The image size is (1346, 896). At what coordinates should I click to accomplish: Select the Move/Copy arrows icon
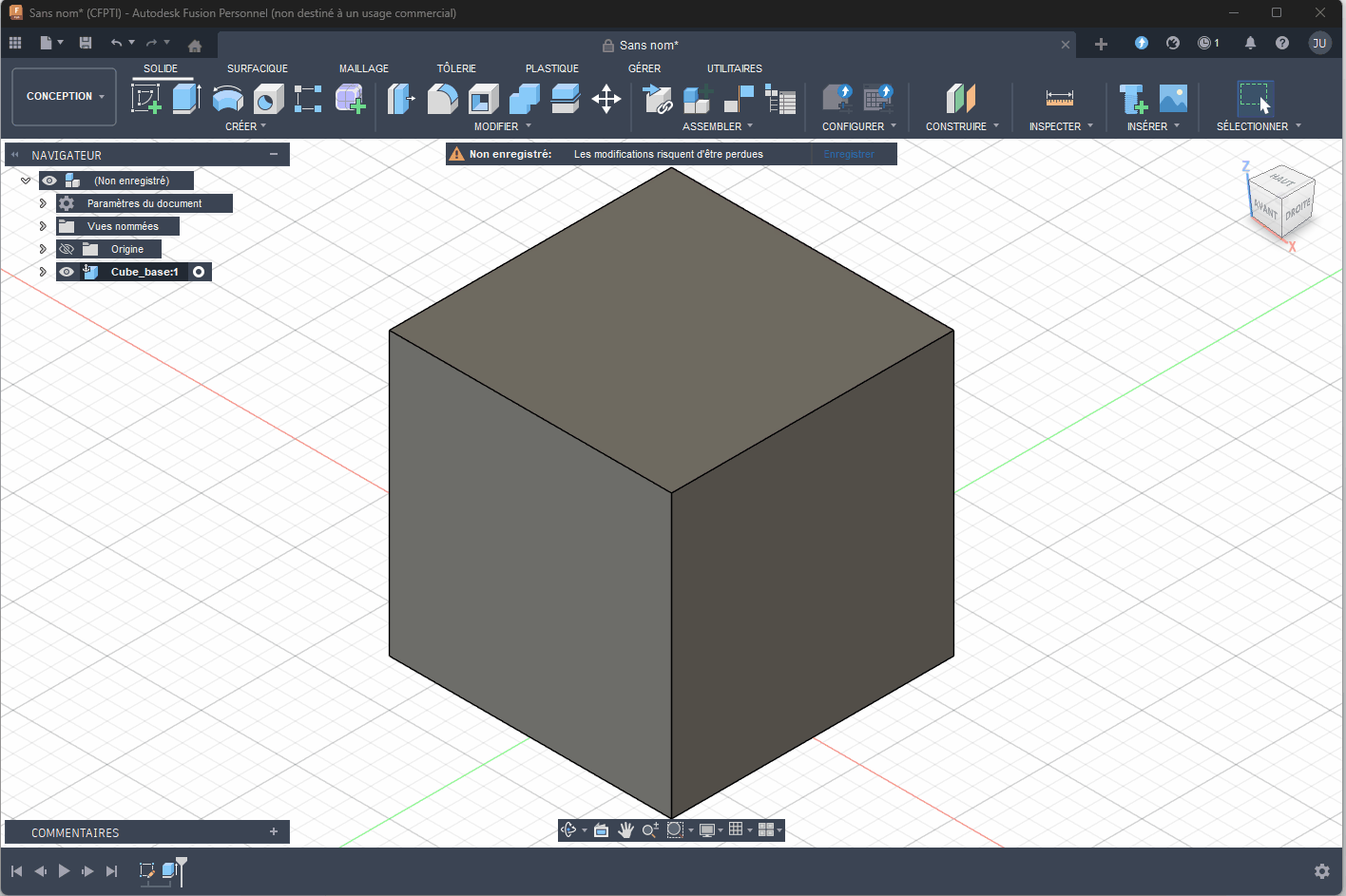(606, 98)
